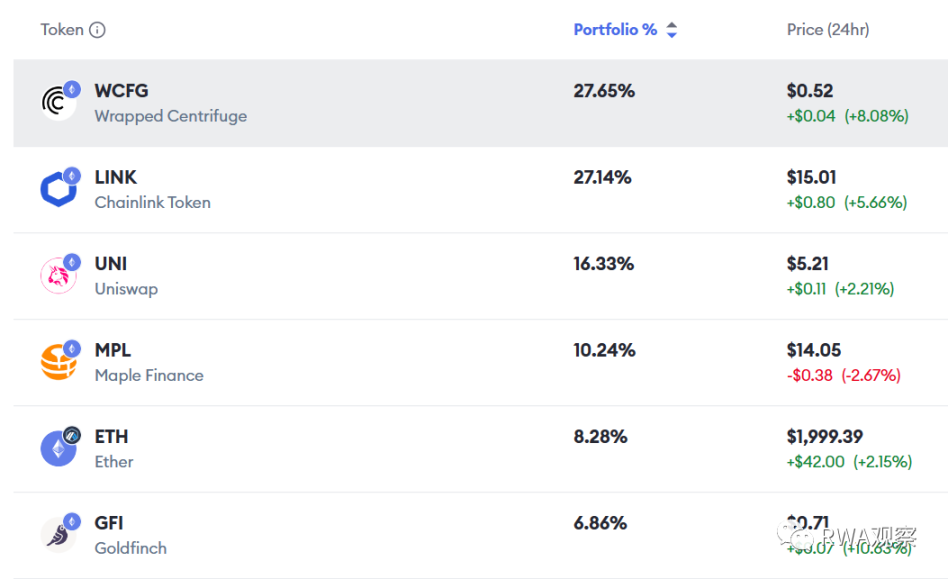Click the WCFG 27.65% portfolio value
The width and height of the screenshot is (948, 579).
pos(604,91)
